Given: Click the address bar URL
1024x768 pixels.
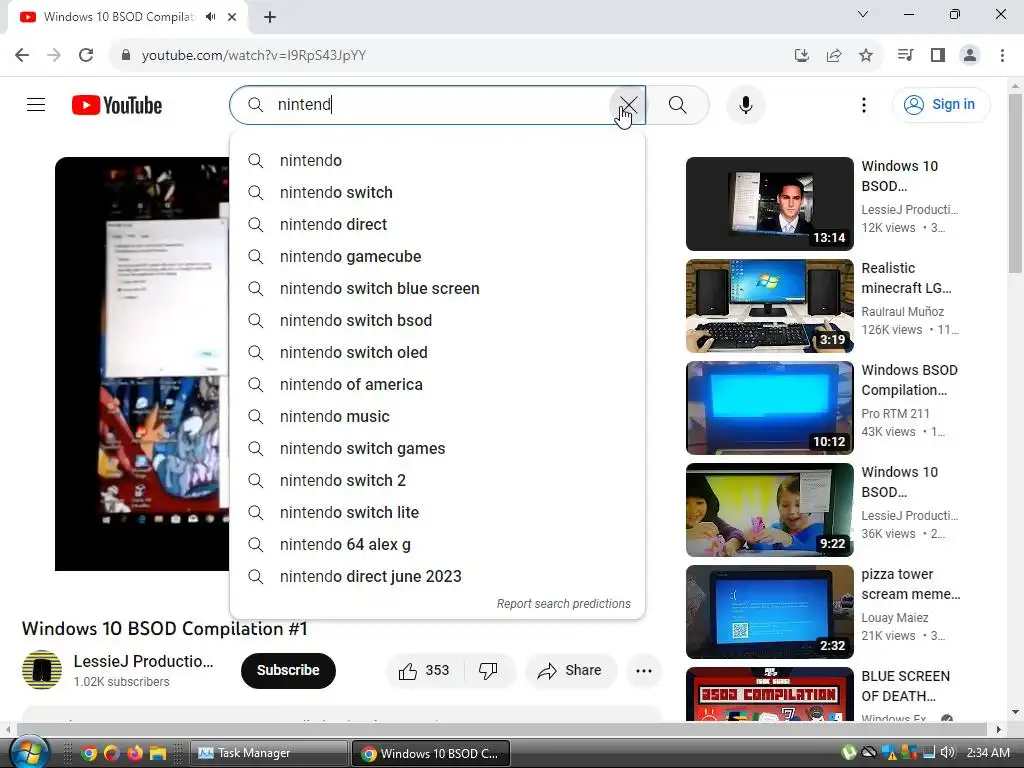Looking at the screenshot, I should pyautogui.click(x=253, y=55).
